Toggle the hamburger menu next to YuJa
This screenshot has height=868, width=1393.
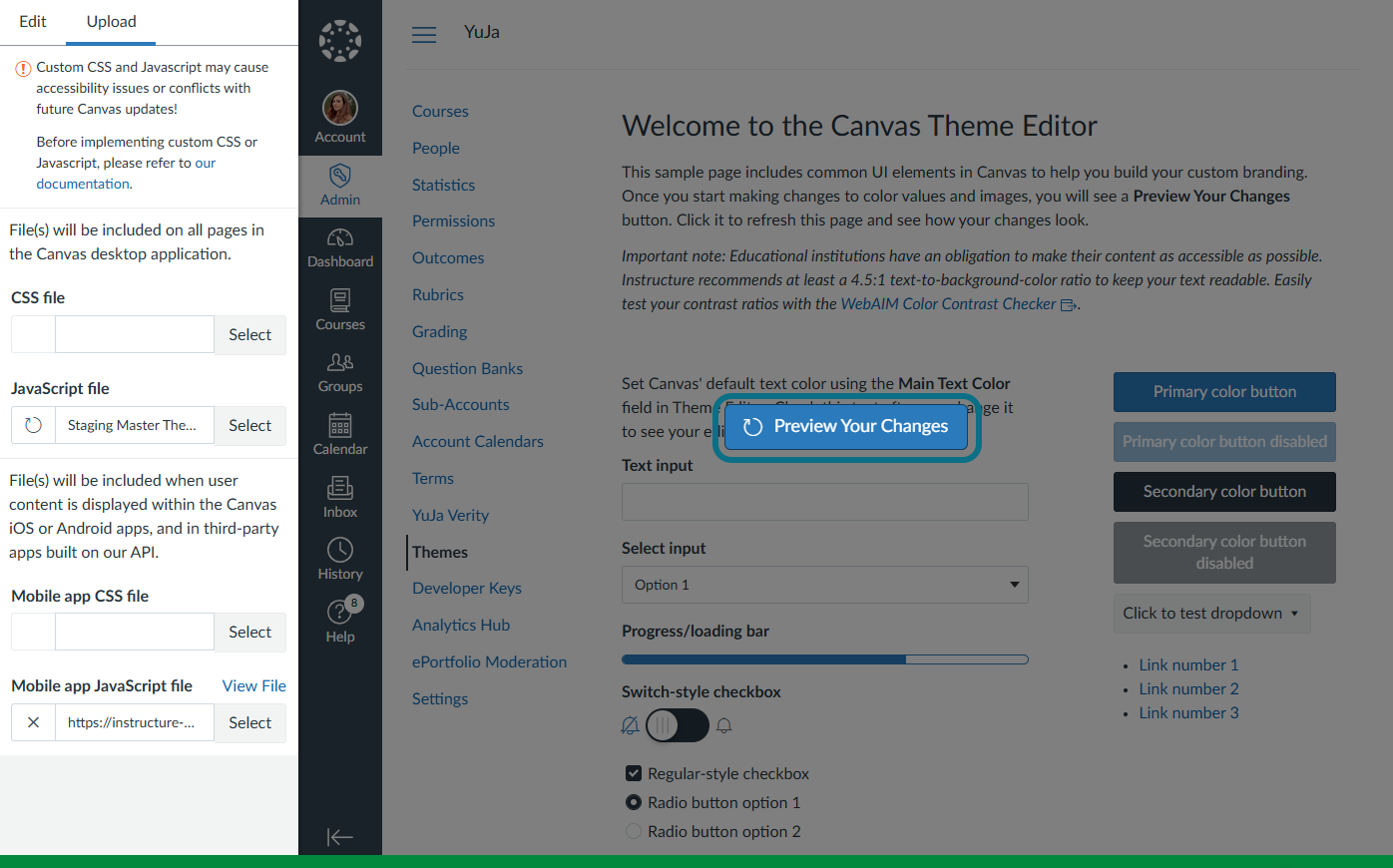click(424, 35)
